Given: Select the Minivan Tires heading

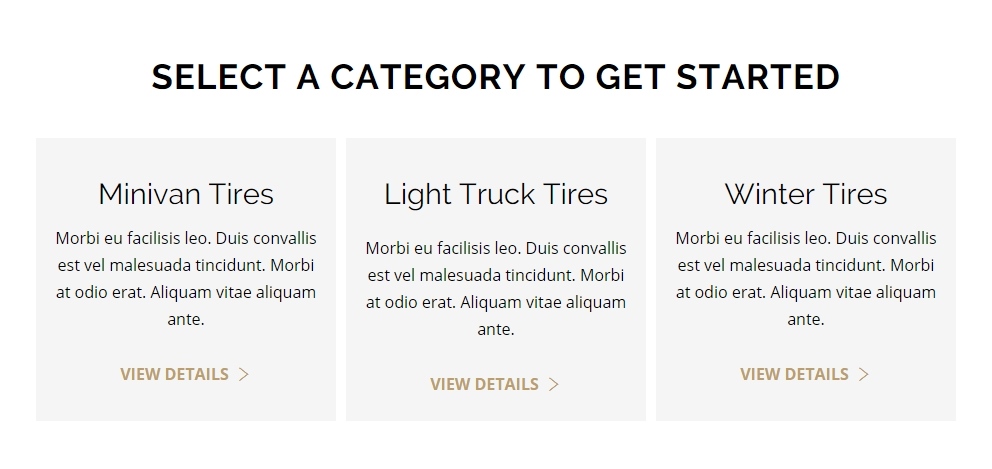Looking at the screenshot, I should [186, 194].
